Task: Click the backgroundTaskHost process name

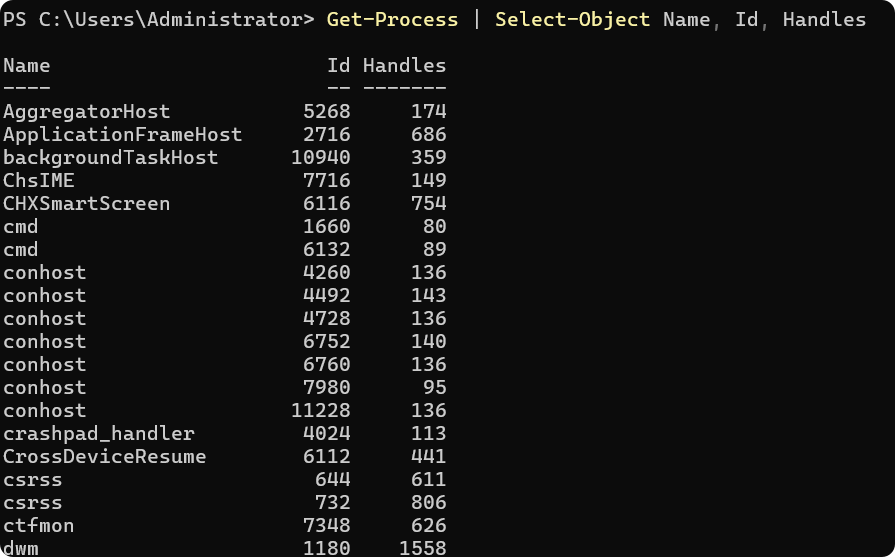Action: click(111, 158)
